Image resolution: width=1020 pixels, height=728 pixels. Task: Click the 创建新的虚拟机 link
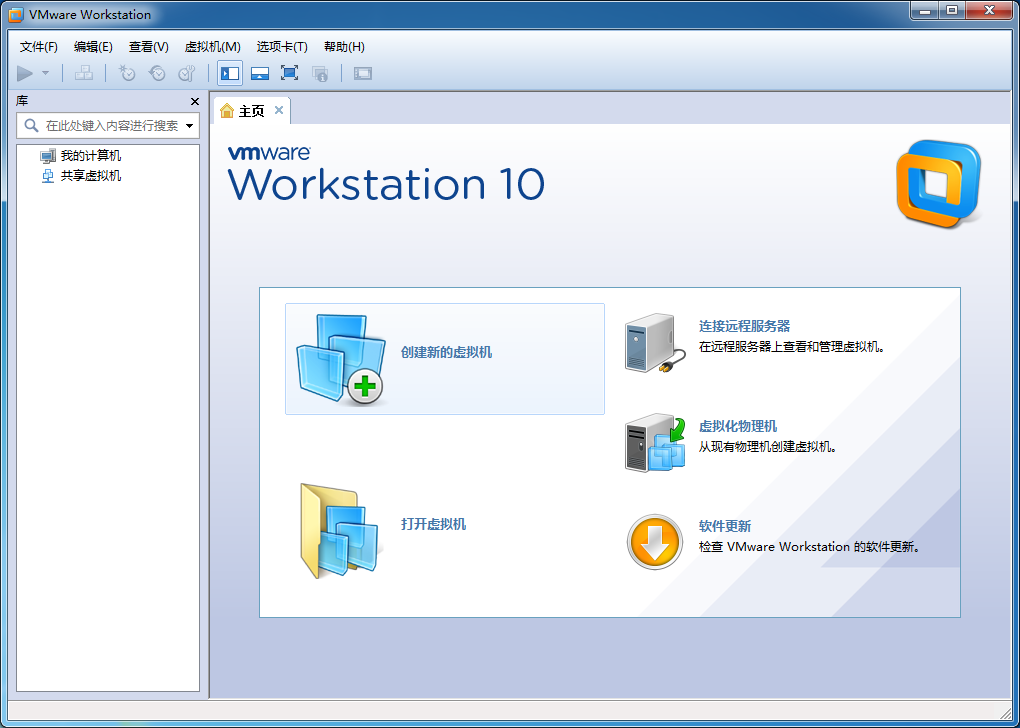click(x=446, y=353)
